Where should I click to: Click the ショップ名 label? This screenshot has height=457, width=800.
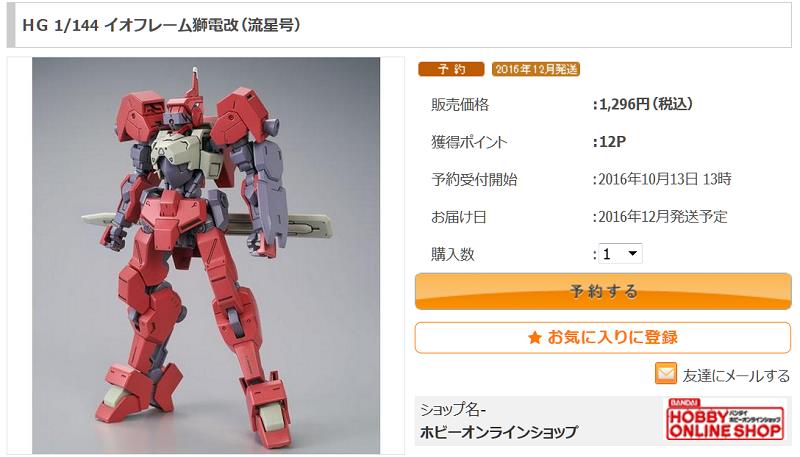453,410
